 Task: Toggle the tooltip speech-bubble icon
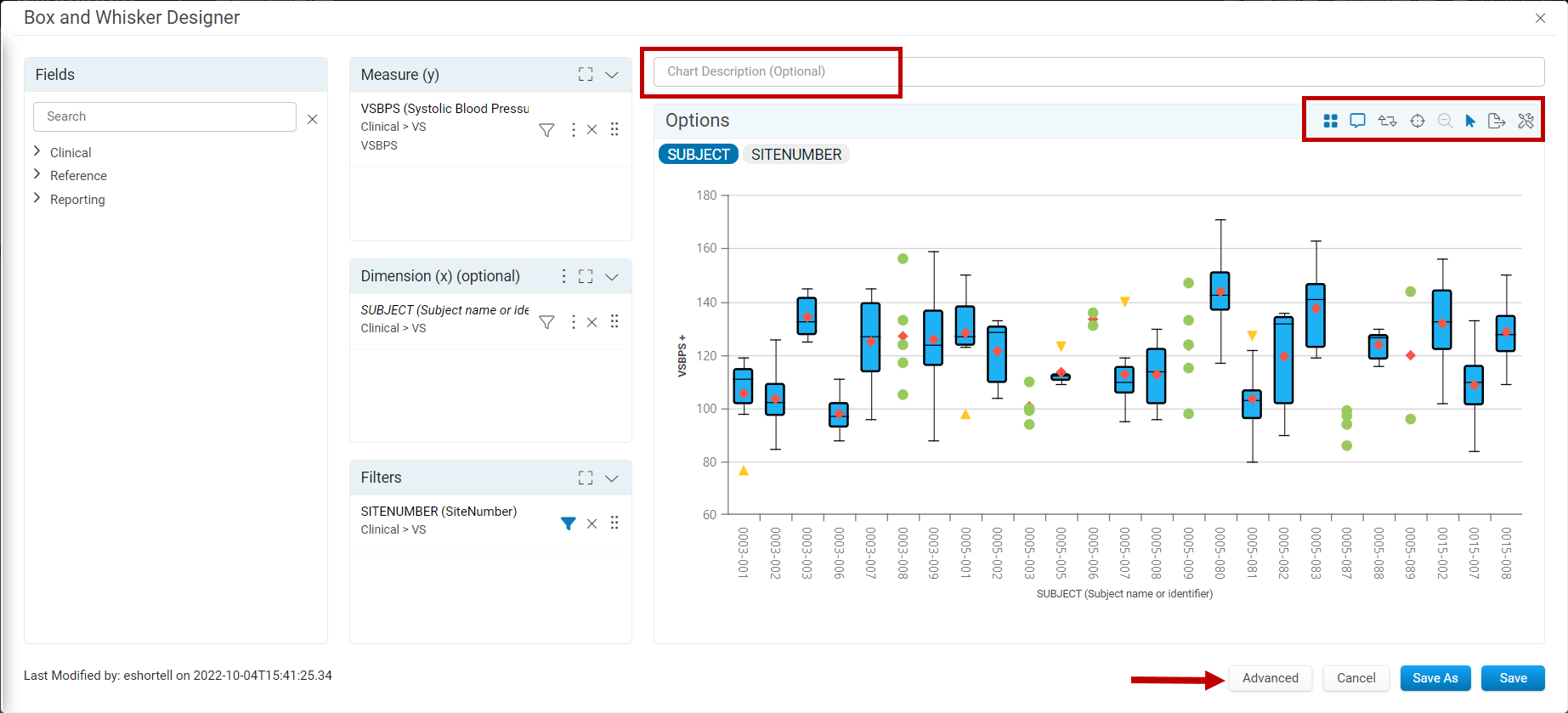coord(1357,121)
